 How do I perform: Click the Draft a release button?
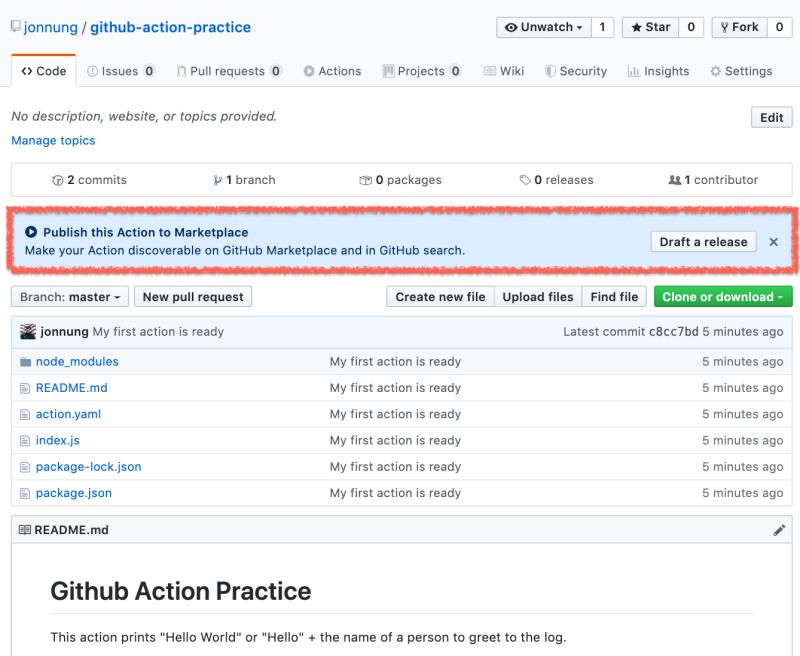coord(703,241)
